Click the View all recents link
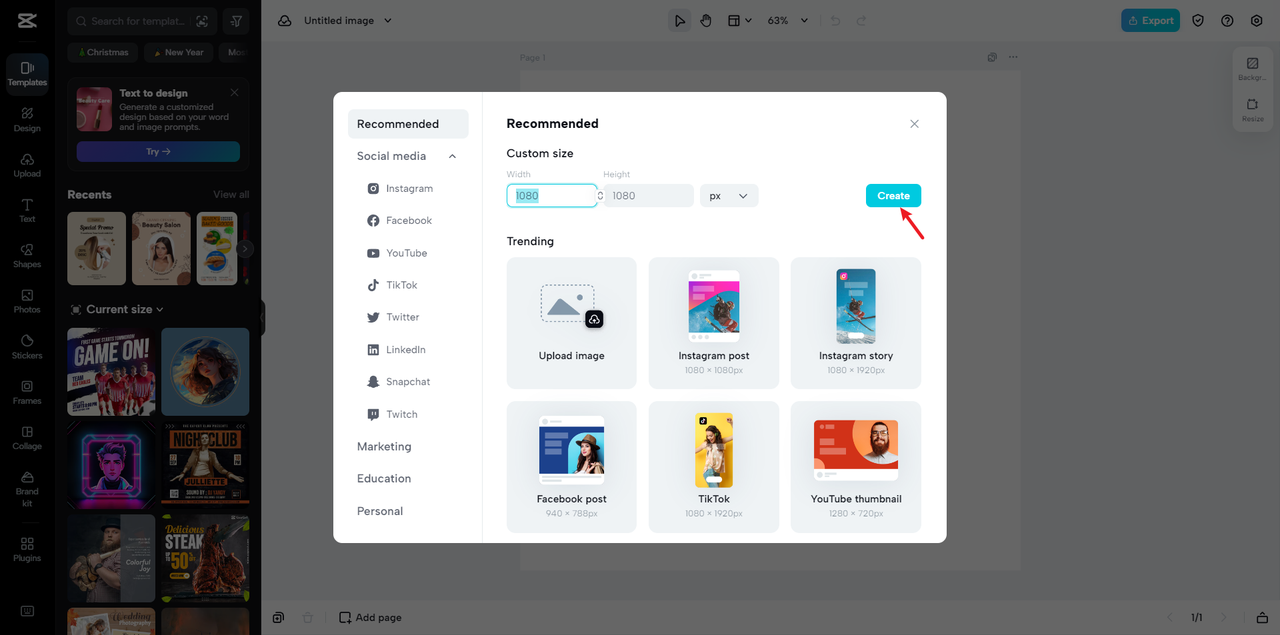This screenshot has width=1280, height=635. tap(231, 194)
